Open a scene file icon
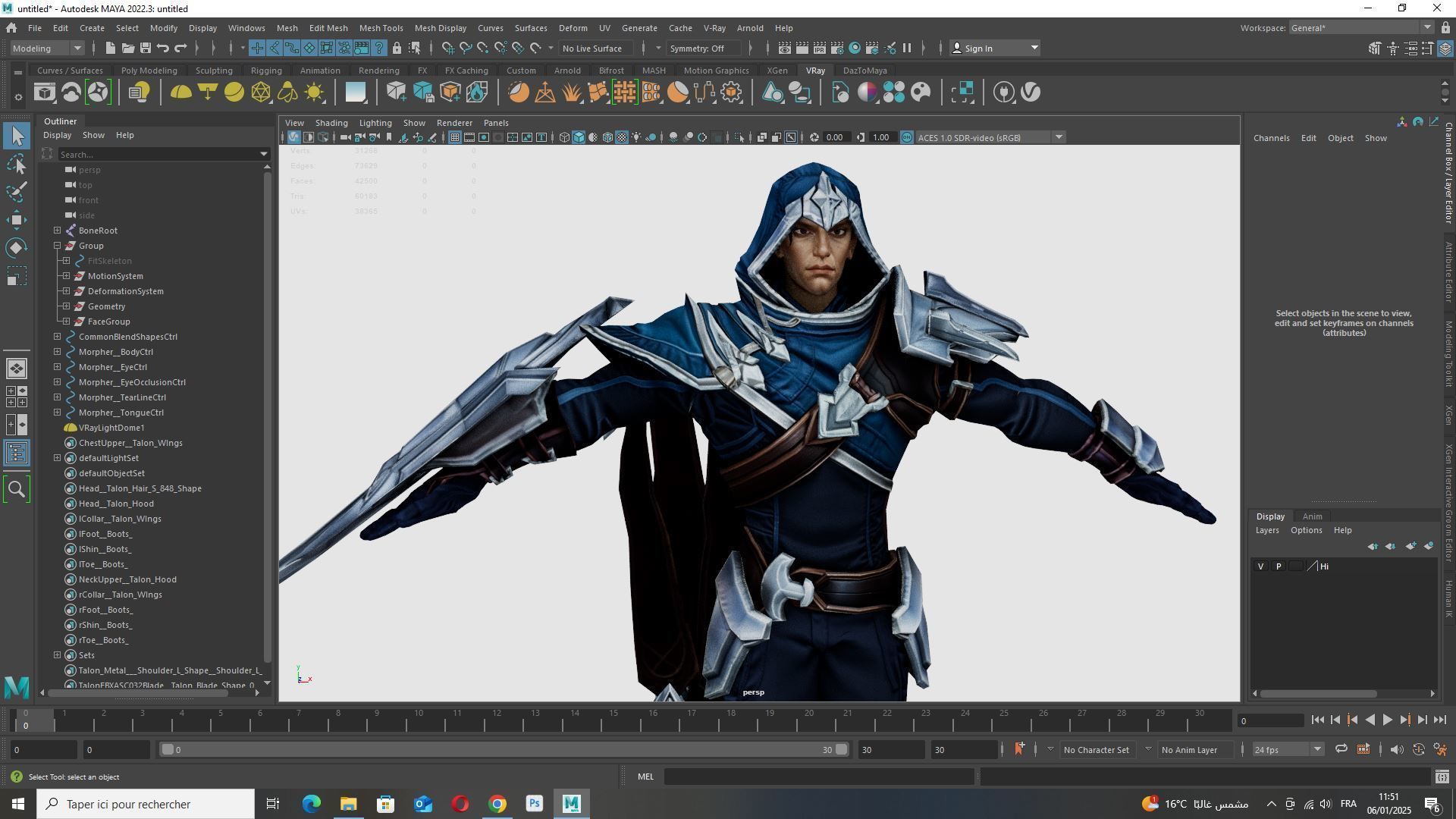The width and height of the screenshot is (1456, 819). [127, 49]
